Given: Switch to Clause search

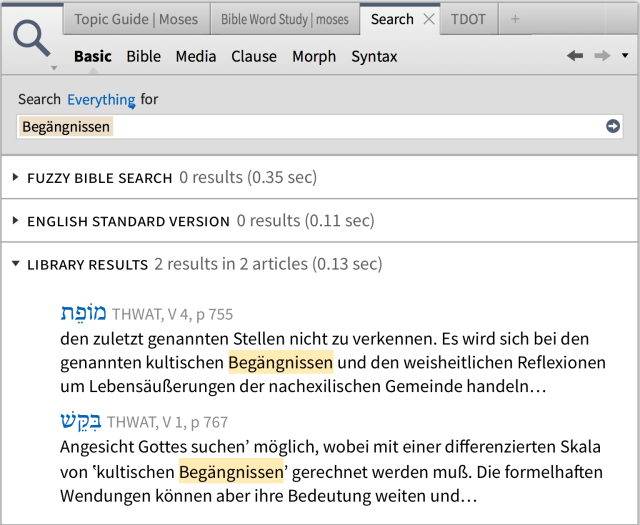Looking at the screenshot, I should pos(254,56).
